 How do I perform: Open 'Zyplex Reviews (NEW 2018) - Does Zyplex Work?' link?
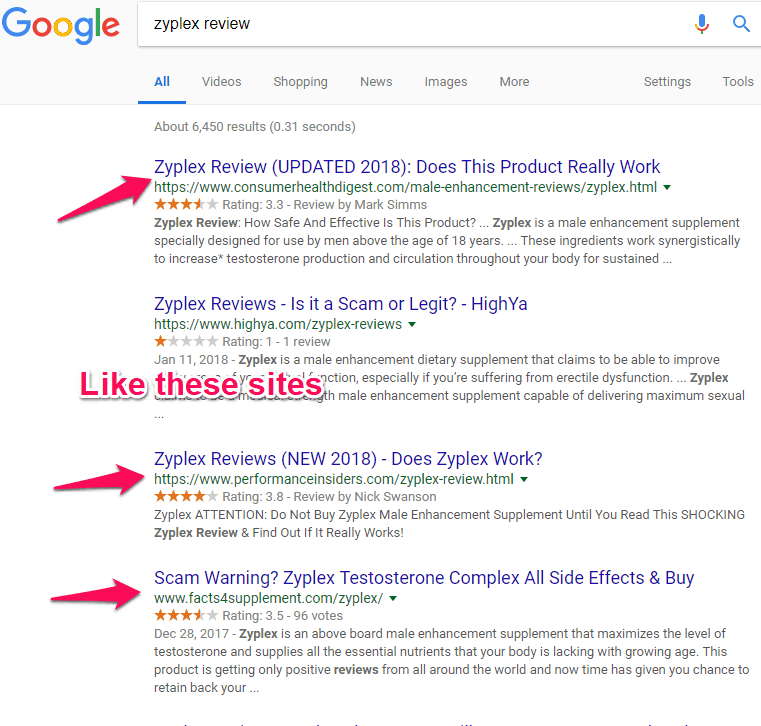pos(348,459)
